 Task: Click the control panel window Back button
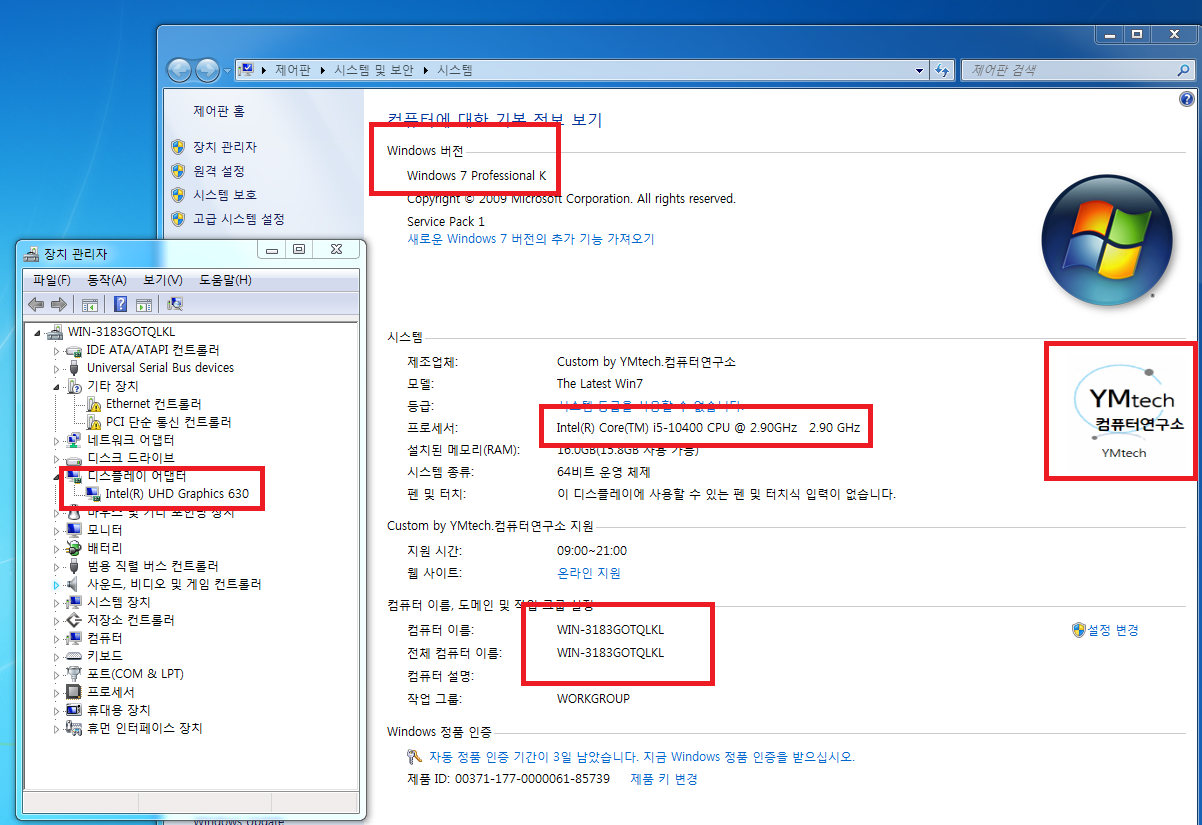[180, 70]
